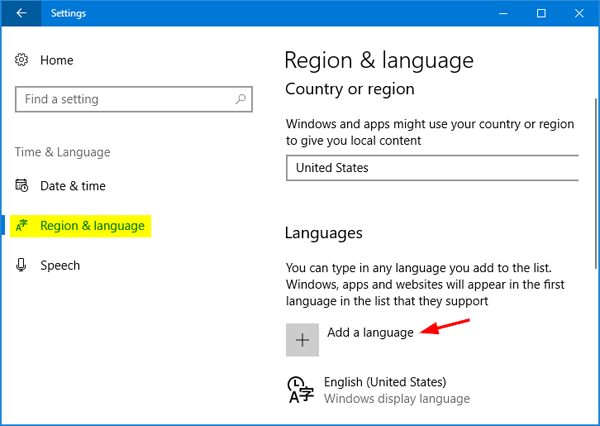Click the magnifier icon in search box
The height and width of the screenshot is (426, 600).
click(240, 100)
